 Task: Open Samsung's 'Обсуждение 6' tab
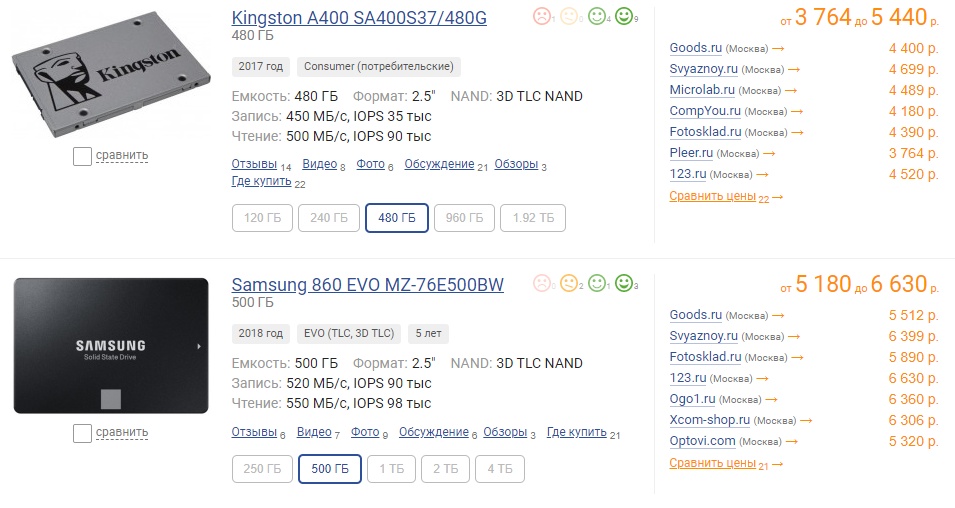coord(433,432)
